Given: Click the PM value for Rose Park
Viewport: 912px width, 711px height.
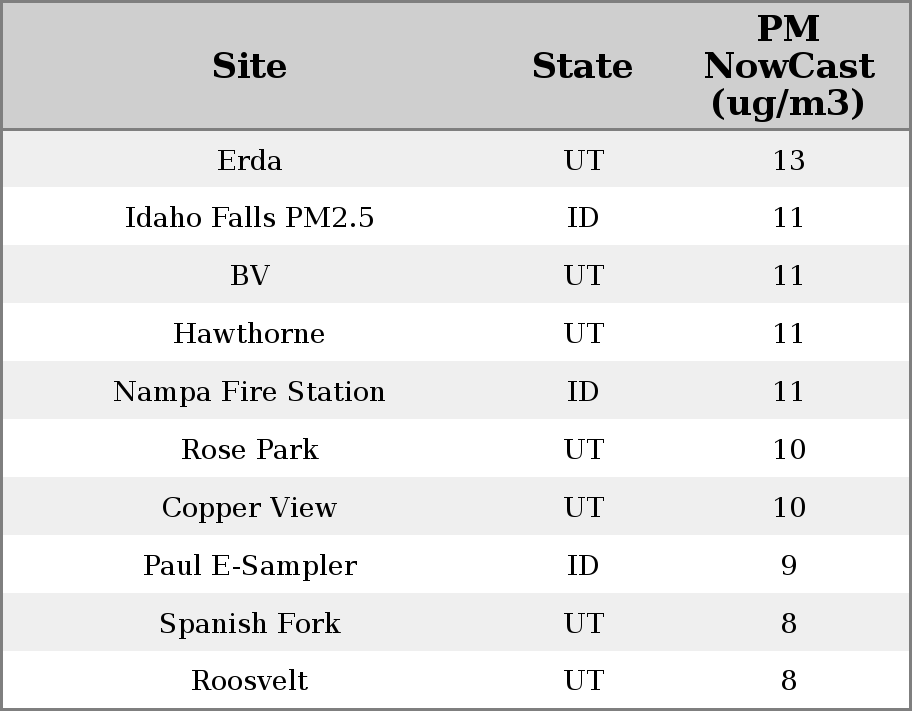Looking at the screenshot, I should (788, 450).
